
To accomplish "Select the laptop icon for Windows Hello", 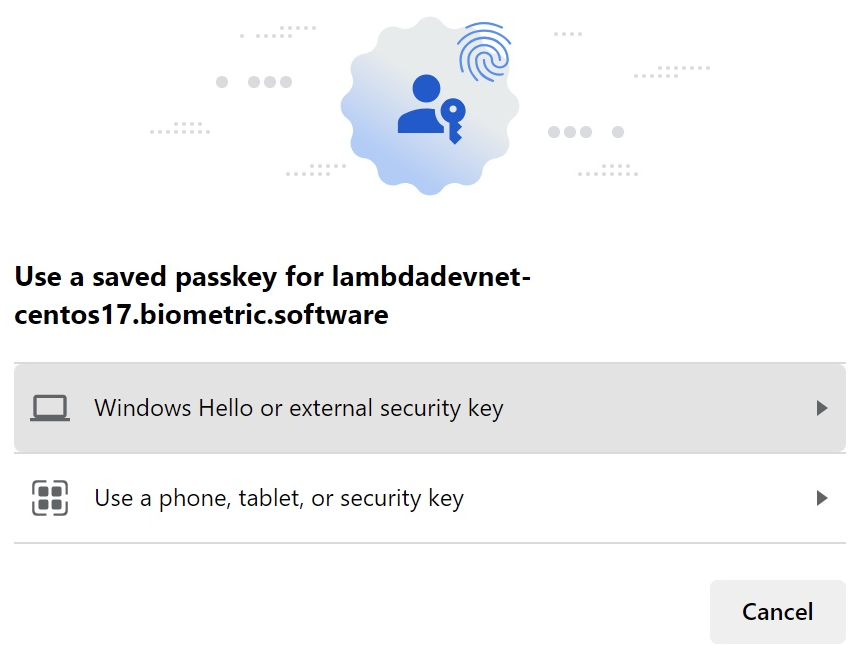I will click(49, 407).
